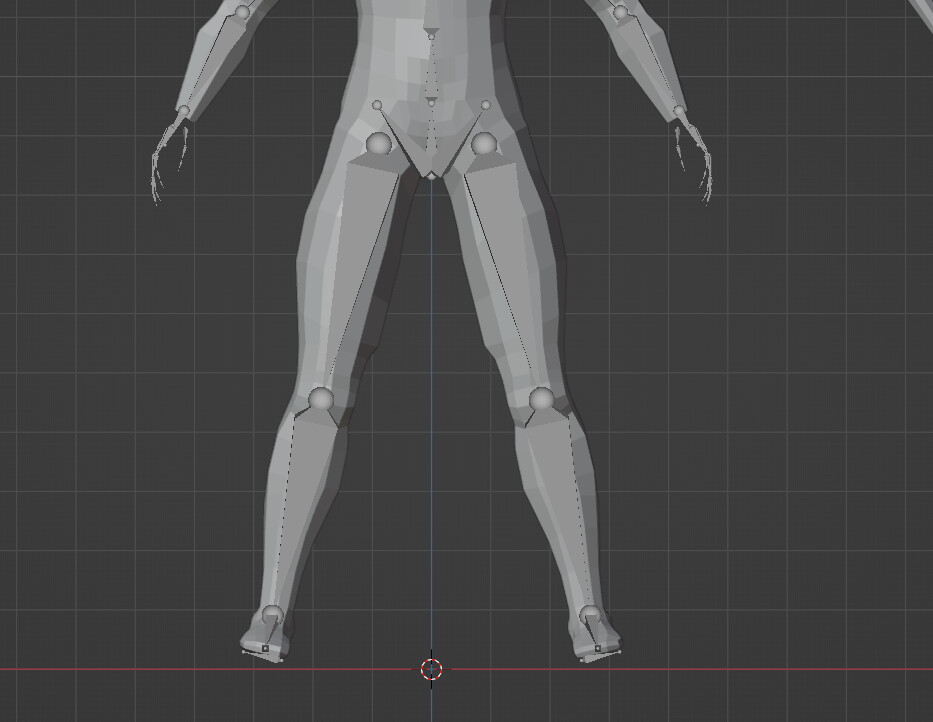Select the hip joint sphere on screen-right leg
The width and height of the screenshot is (933, 722).
point(484,144)
